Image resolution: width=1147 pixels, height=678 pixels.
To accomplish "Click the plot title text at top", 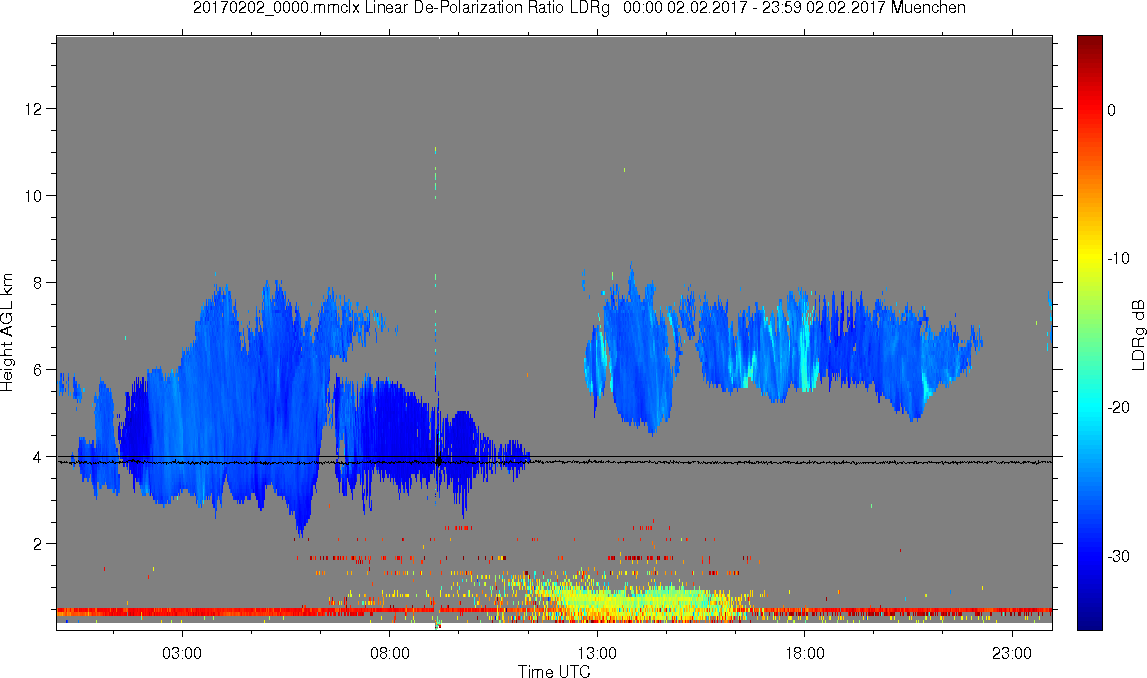I will coord(579,8).
